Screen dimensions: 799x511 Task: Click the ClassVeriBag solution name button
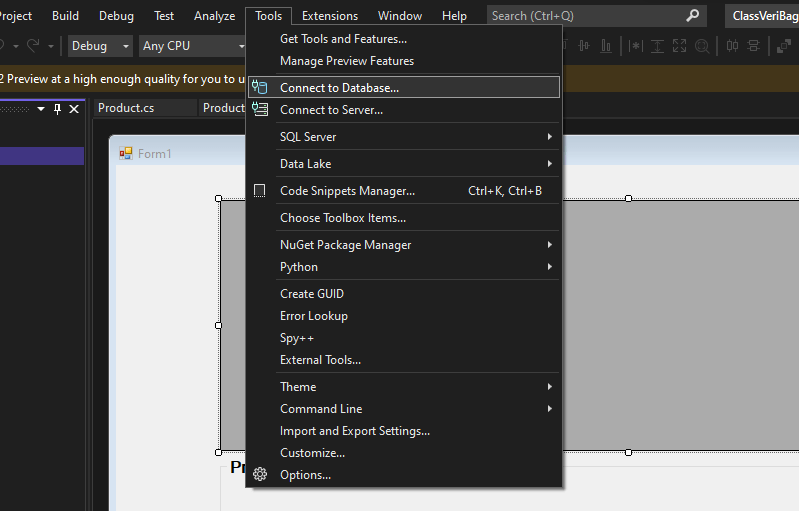point(762,16)
